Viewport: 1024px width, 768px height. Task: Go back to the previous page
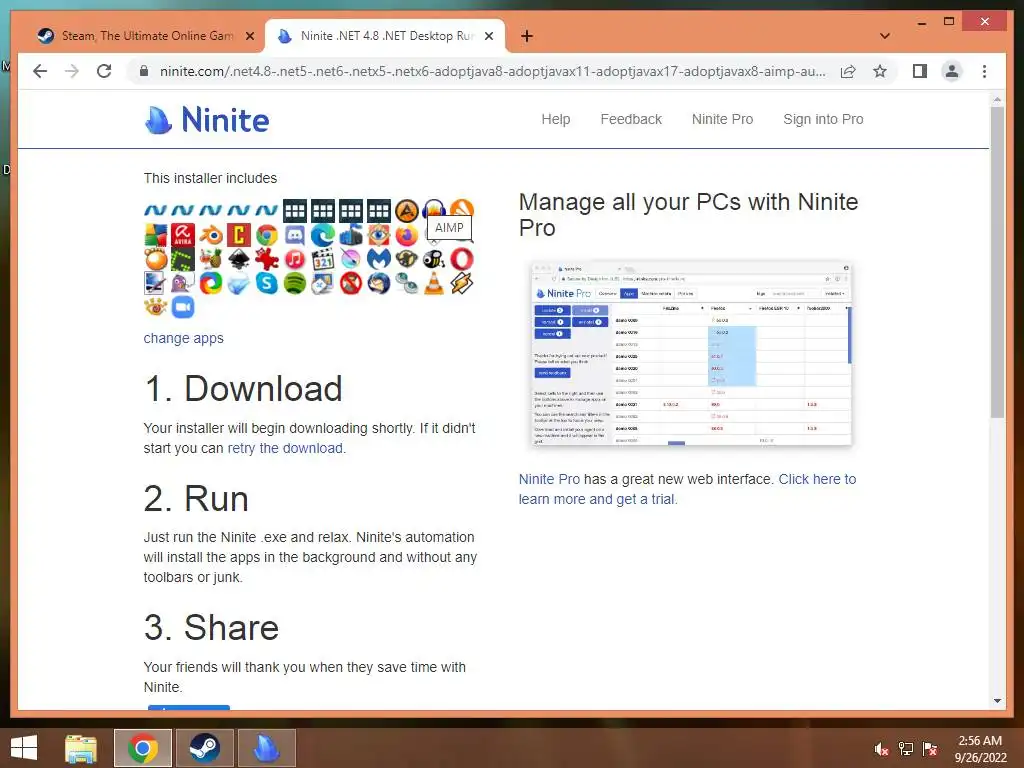(40, 71)
